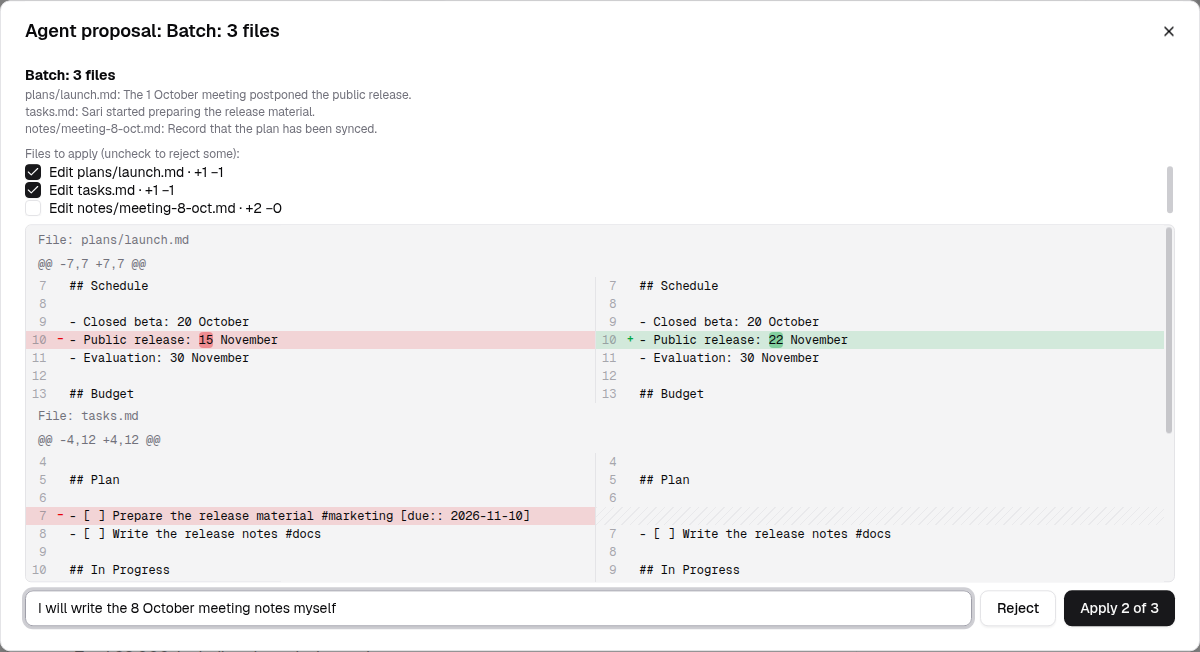Viewport: 1200px width, 652px height.
Task: Click right '## Schedule' heading line
Action: (880, 286)
